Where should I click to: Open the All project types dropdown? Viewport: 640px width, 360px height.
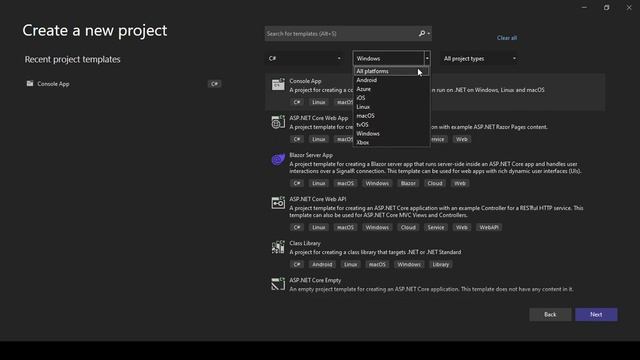(x=480, y=59)
